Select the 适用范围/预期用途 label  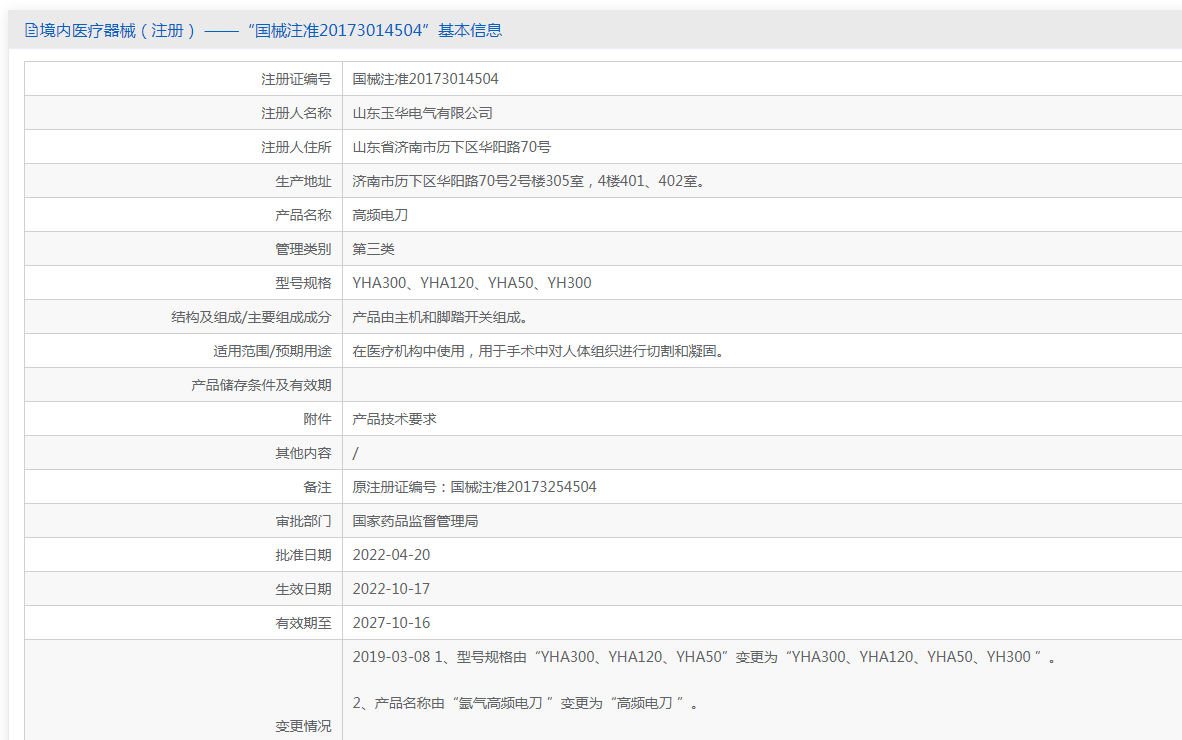point(272,351)
